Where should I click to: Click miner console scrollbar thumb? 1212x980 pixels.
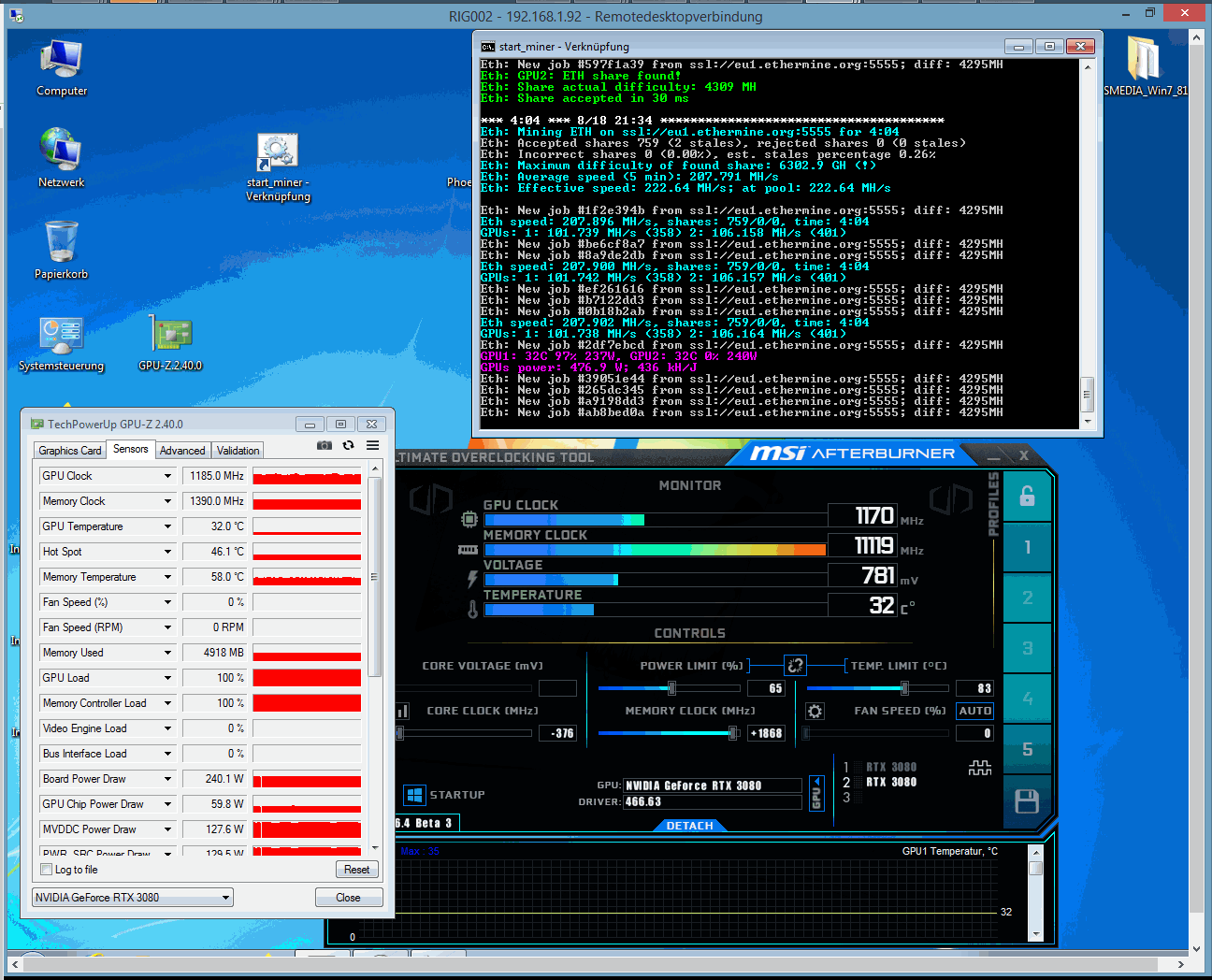(1087, 393)
